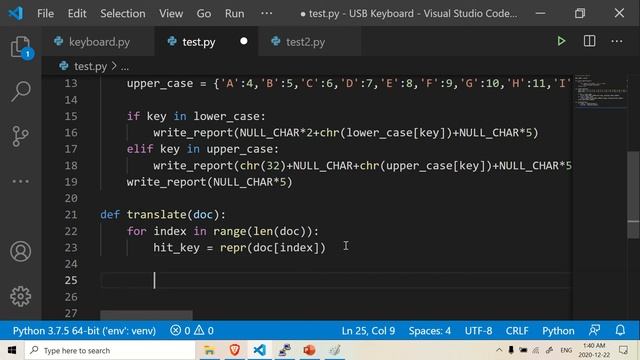Viewport: 640px width, 360px height.
Task: Select language mode Python
Action: [x=558, y=331]
